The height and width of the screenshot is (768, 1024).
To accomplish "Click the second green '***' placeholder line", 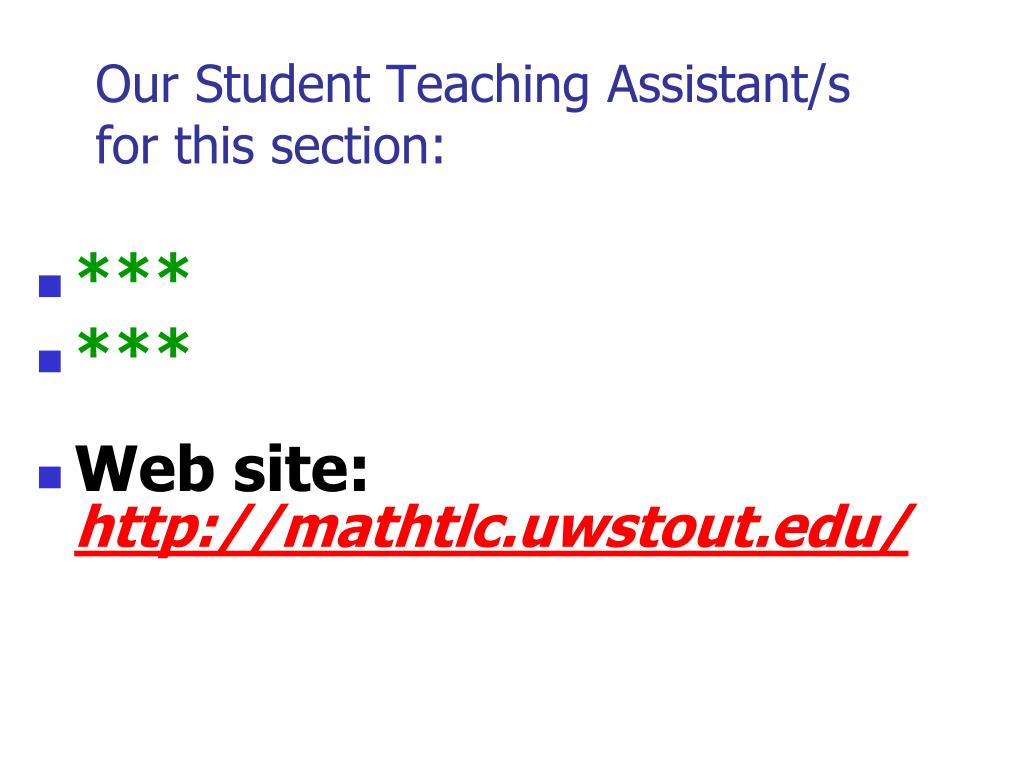I will (x=133, y=343).
